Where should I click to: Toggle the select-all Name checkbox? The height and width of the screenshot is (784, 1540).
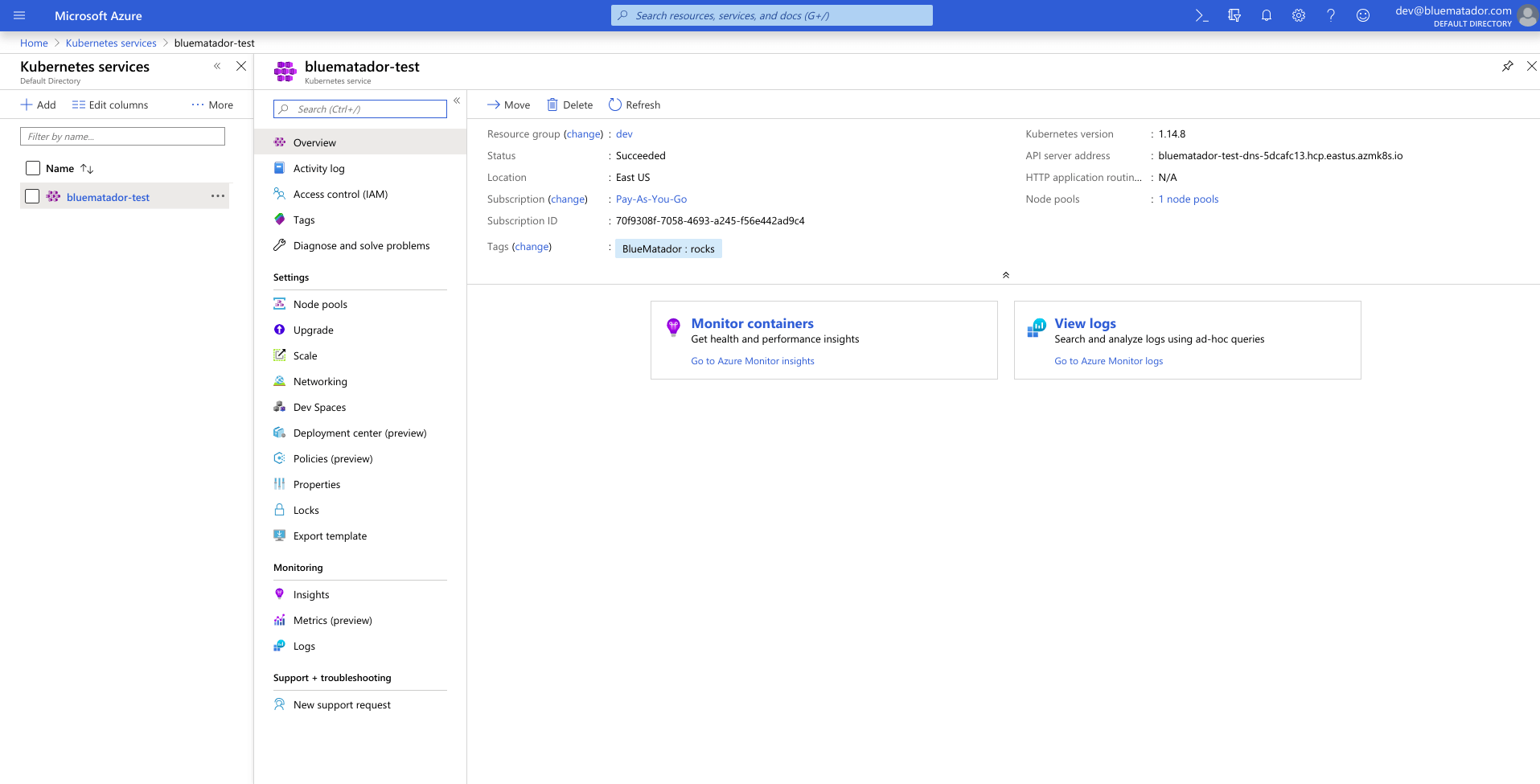coord(33,168)
